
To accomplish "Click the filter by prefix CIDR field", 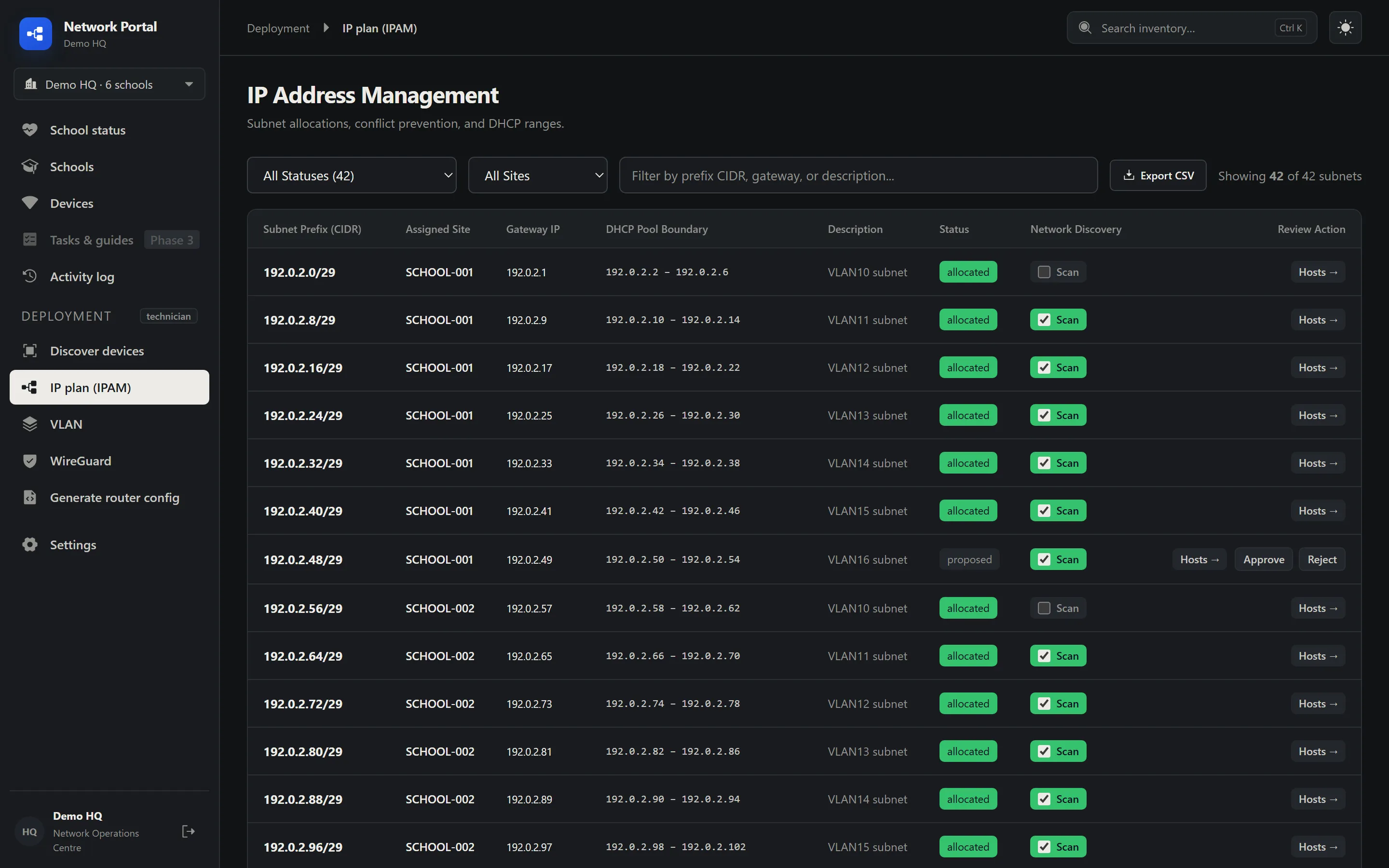I will click(858, 175).
